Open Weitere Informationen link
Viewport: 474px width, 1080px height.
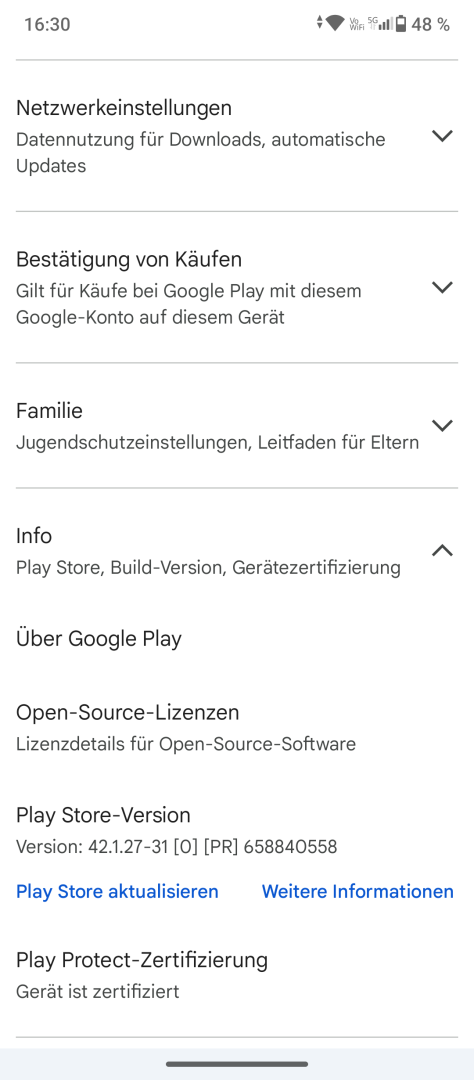[358, 891]
